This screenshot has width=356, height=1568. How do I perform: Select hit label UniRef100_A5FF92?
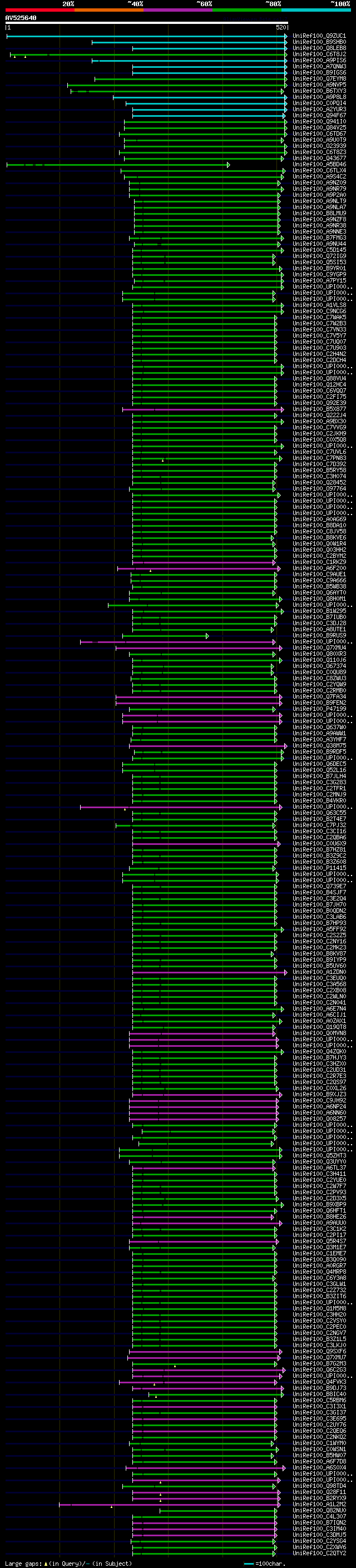click(319, 929)
